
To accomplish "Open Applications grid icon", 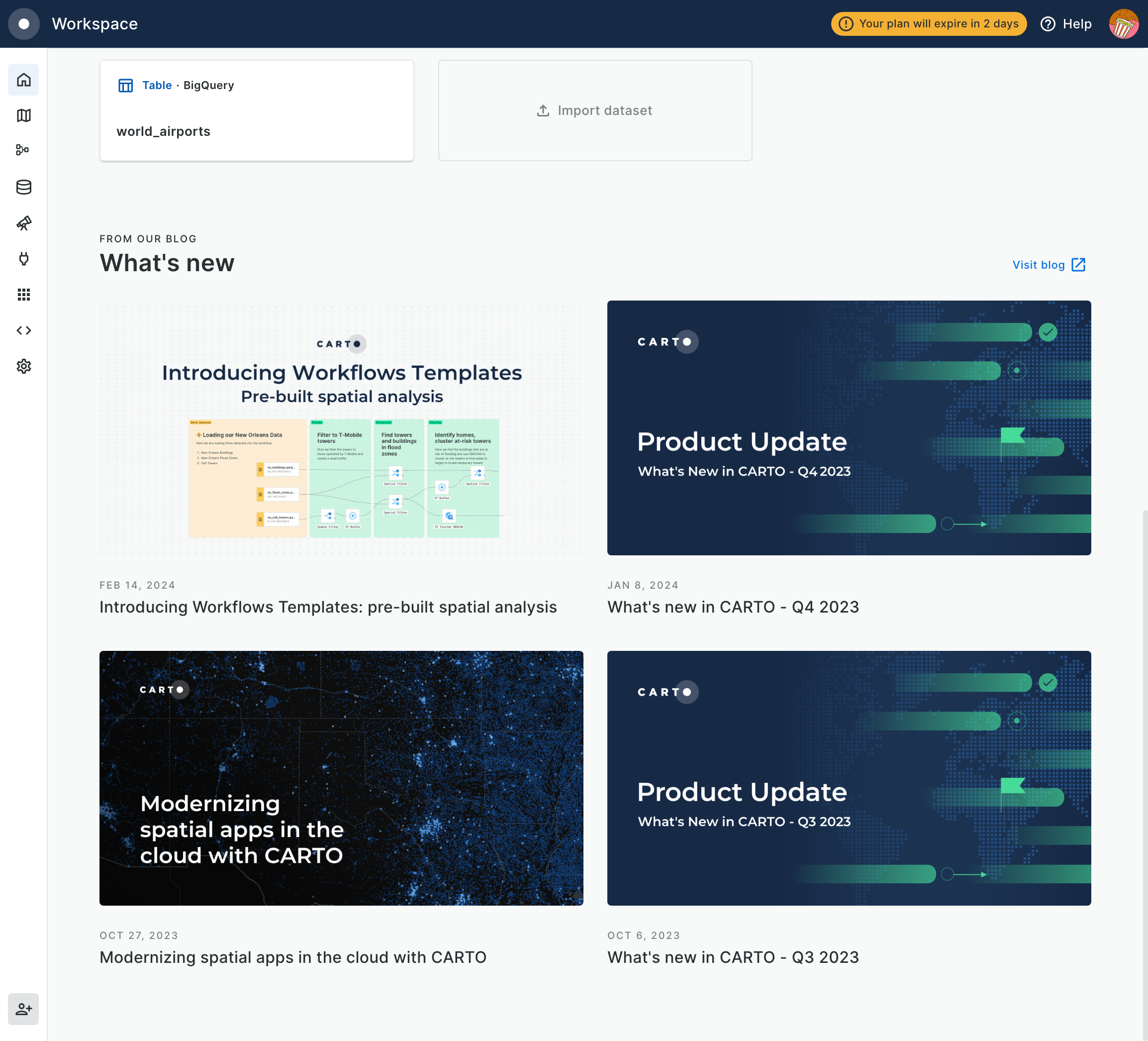I will pos(23,295).
